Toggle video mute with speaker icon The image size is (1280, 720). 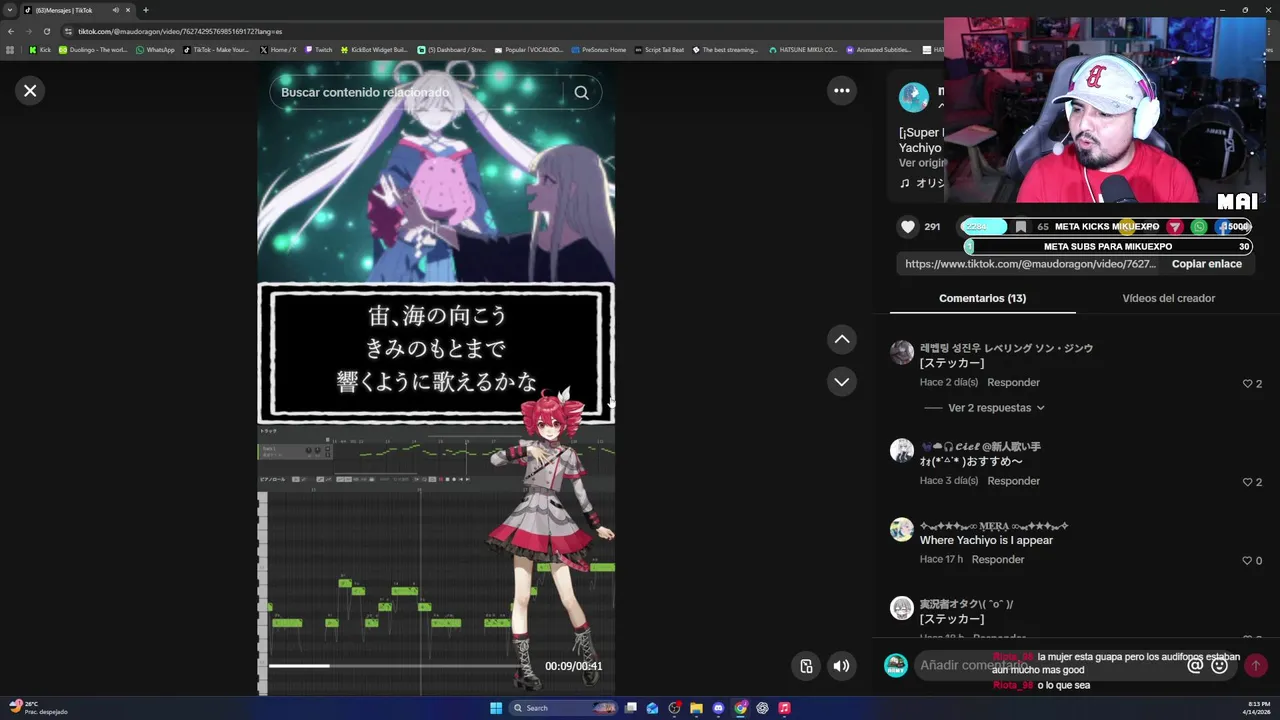pos(842,666)
